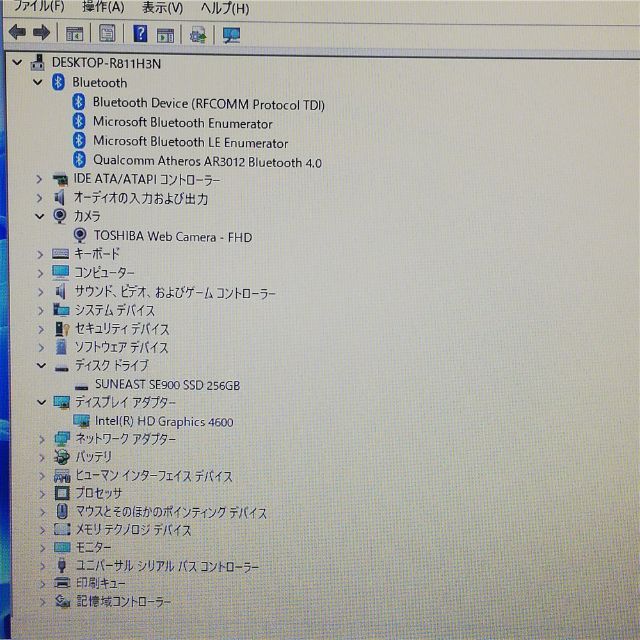Click the show/hide console tree toolbar icon
Screen dimensions: 640x640
(x=74, y=34)
